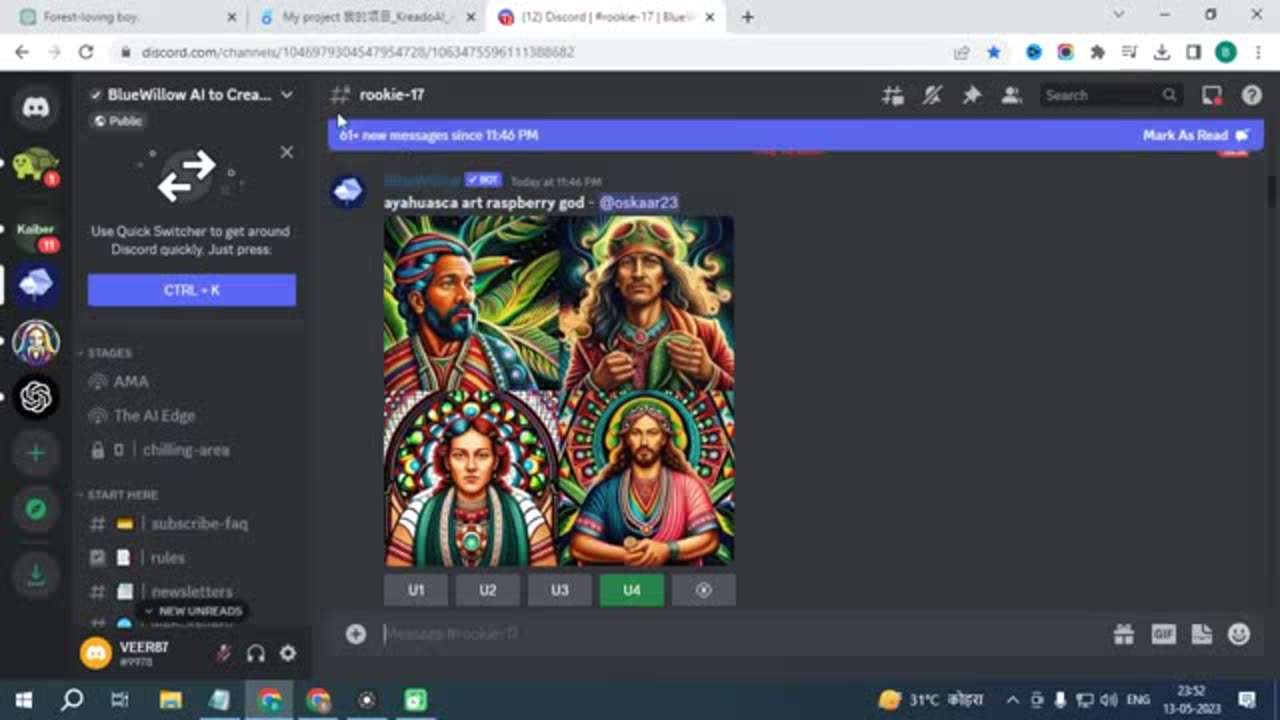This screenshot has width=1280, height=720.
Task: Toggle microphone mute in user panel
Action: click(x=224, y=653)
